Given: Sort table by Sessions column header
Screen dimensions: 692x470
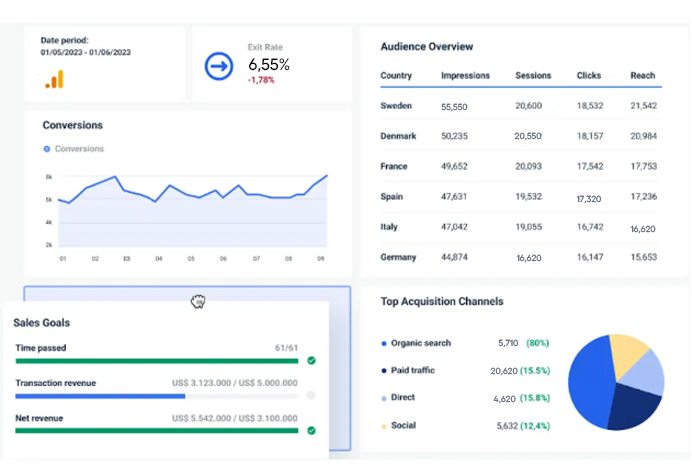Looking at the screenshot, I should (x=533, y=76).
